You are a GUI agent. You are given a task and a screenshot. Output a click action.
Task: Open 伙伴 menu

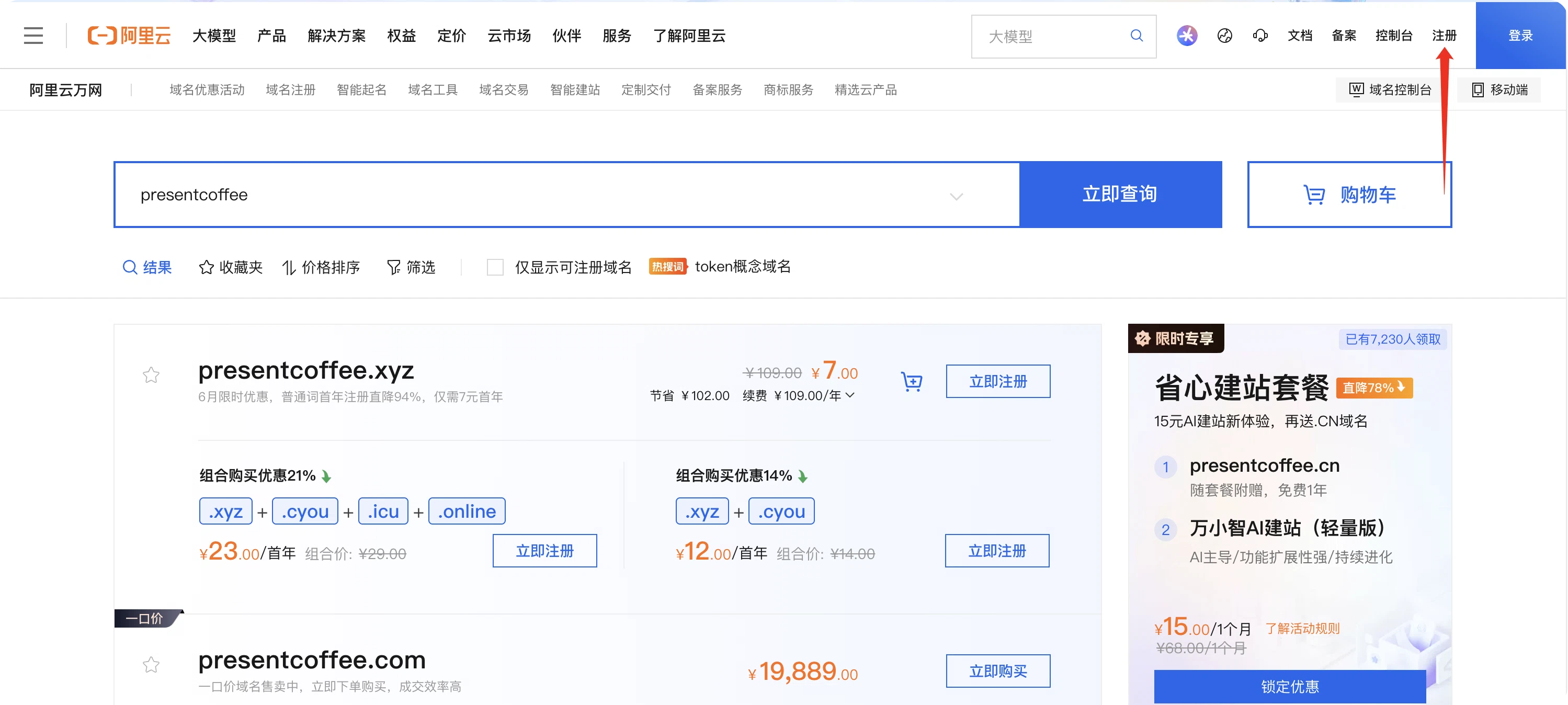[x=567, y=36]
